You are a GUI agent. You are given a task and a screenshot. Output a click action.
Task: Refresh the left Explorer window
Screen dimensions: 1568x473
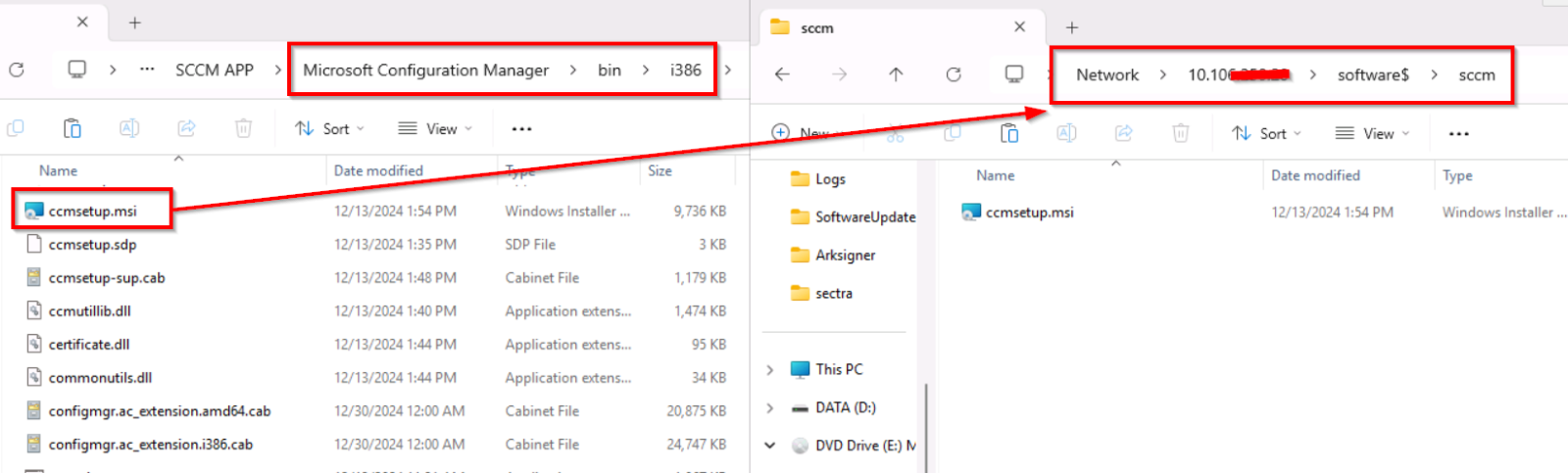point(17,70)
